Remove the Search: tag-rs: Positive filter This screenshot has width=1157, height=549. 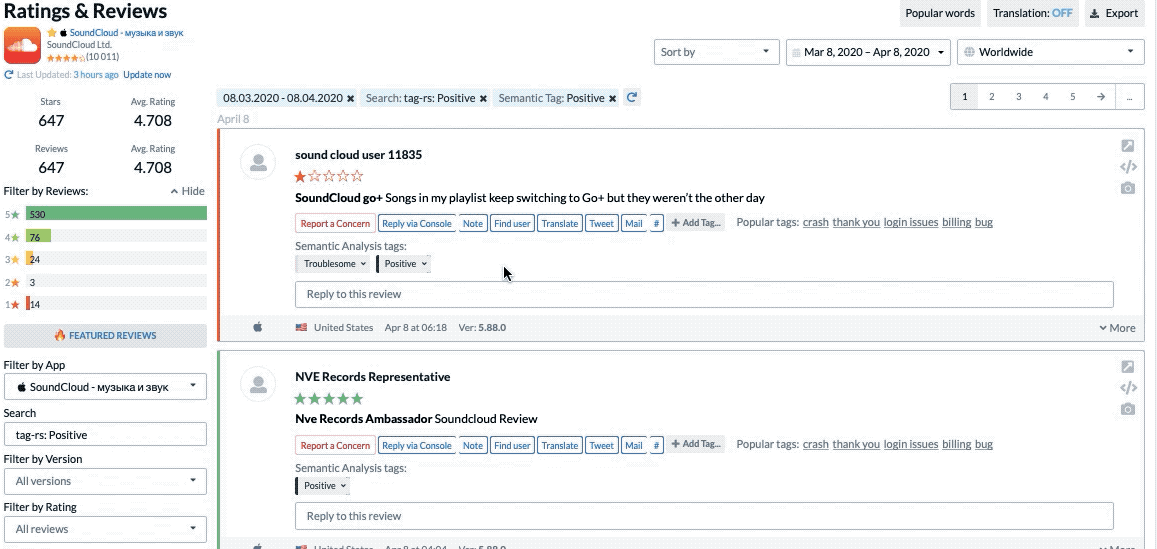point(483,98)
